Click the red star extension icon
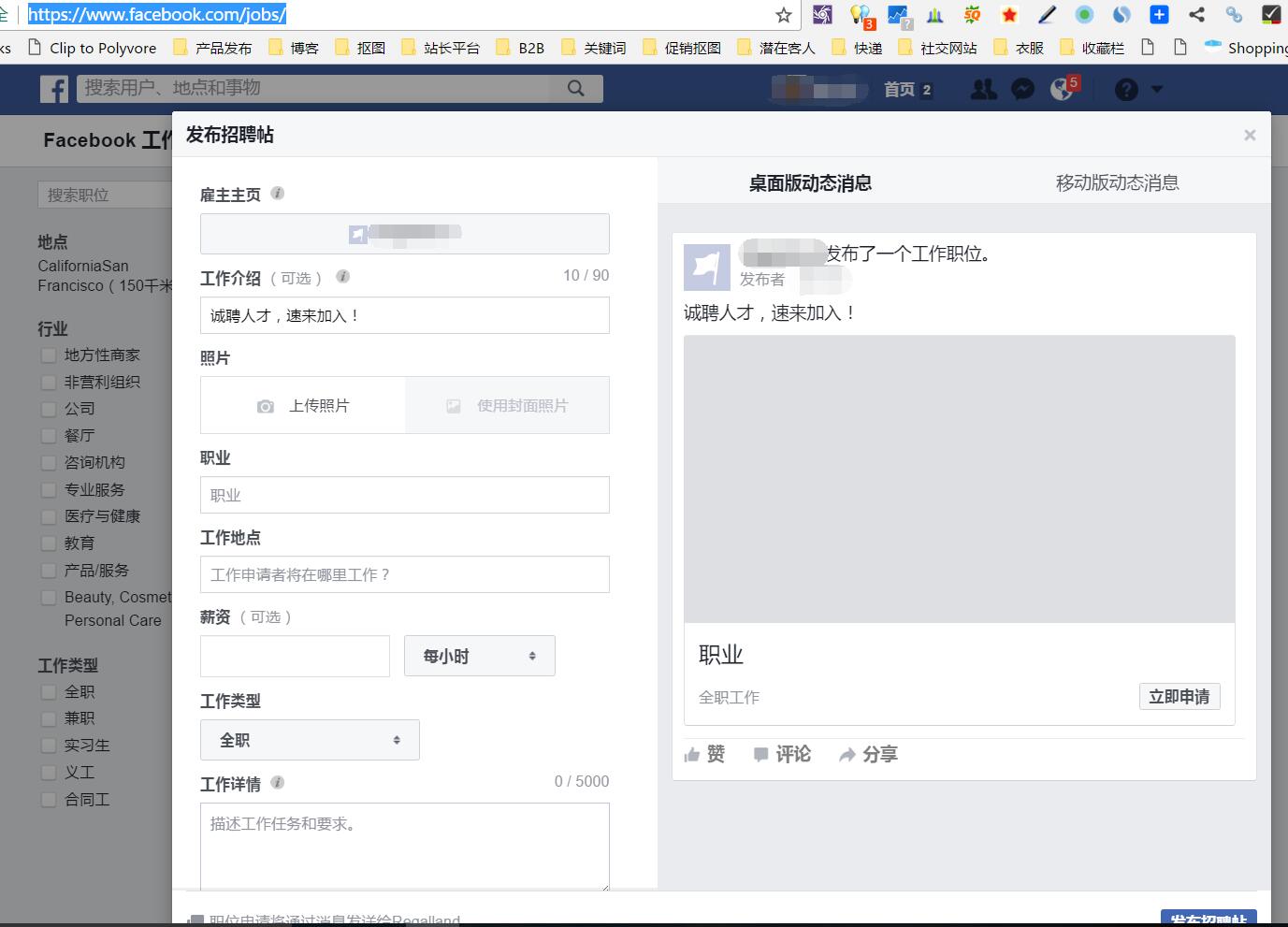 click(x=1009, y=15)
